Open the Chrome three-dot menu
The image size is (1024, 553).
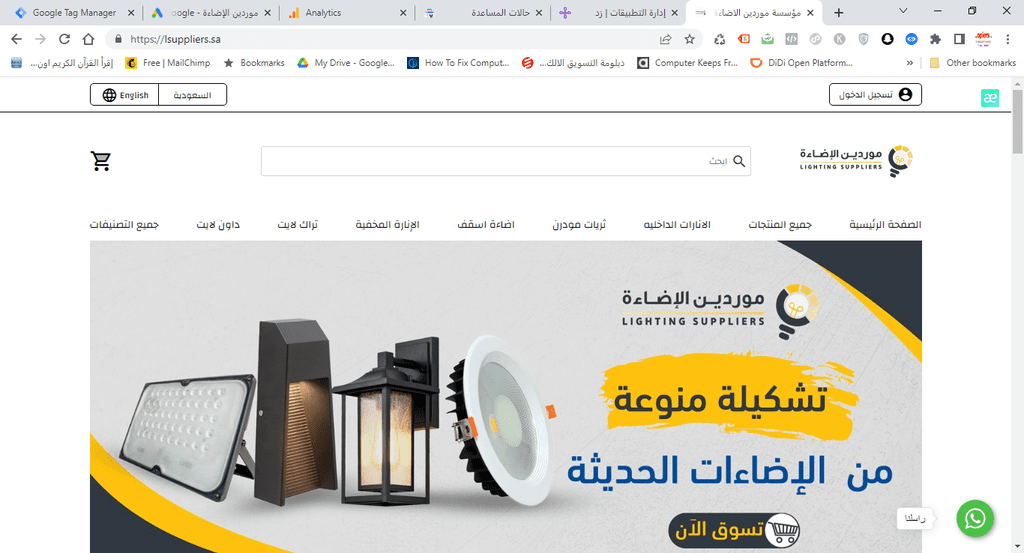coord(1008,39)
